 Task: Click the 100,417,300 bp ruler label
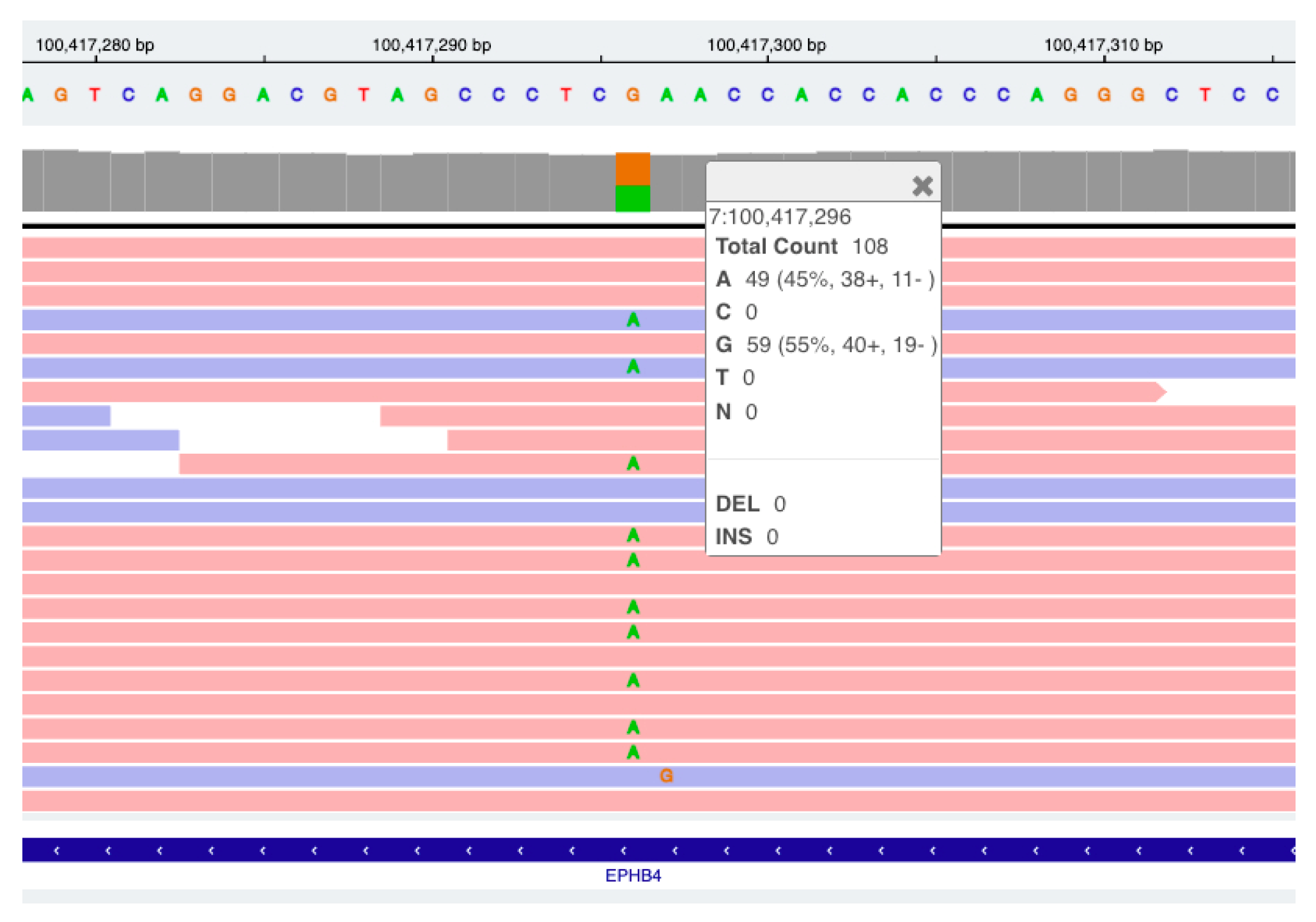pyautogui.click(x=766, y=45)
